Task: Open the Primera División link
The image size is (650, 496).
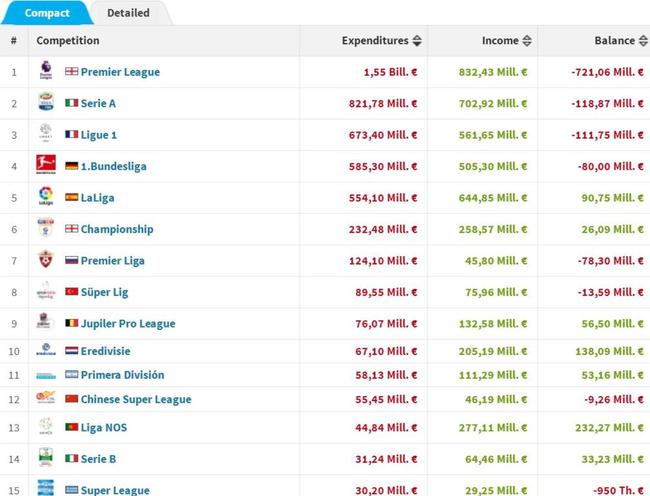Action: point(122,375)
